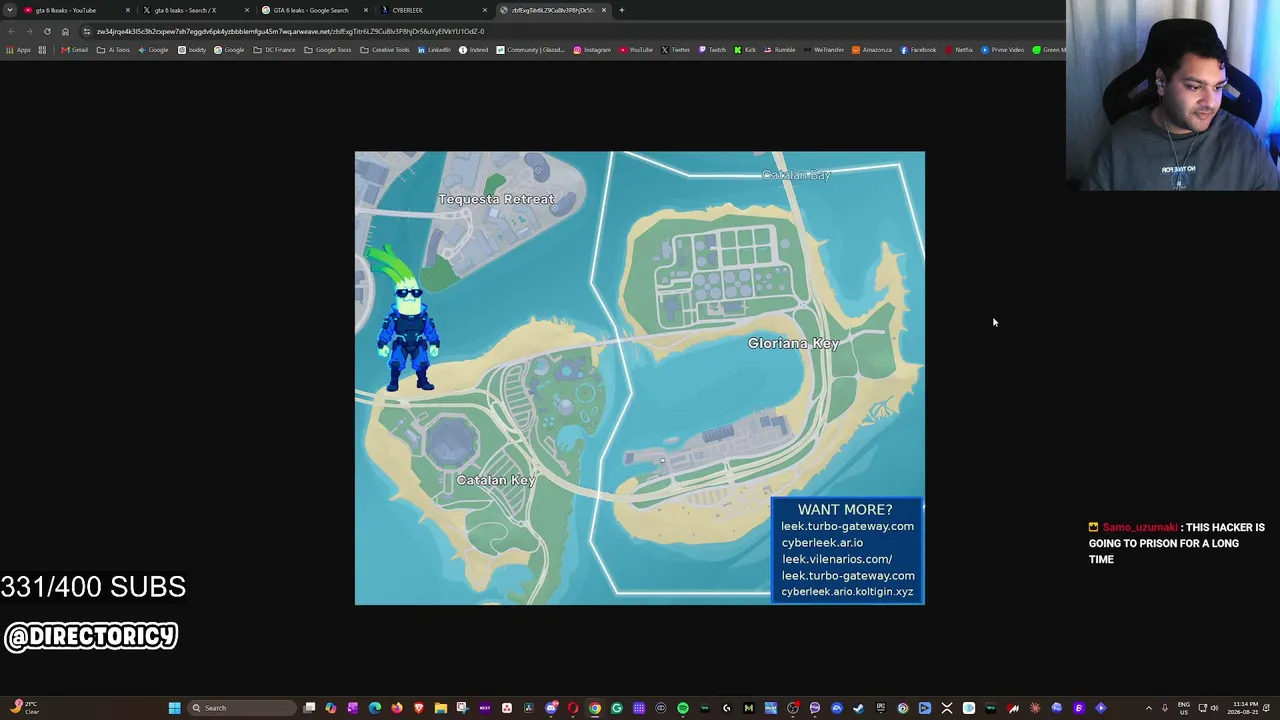This screenshot has width=1280, height=720.
Task: Close the active zbfExgTitr6LZ9Cu8lv tab
Action: [604, 10]
